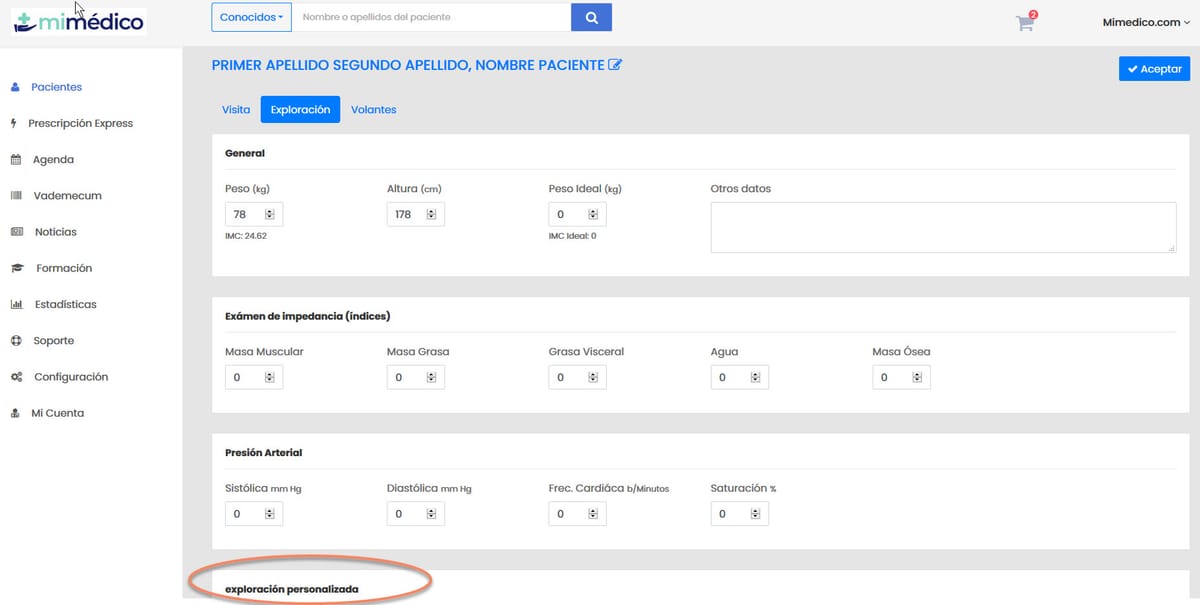Click the magnifying glass search button
Image resolution: width=1200 pixels, height=605 pixels.
[591, 17]
